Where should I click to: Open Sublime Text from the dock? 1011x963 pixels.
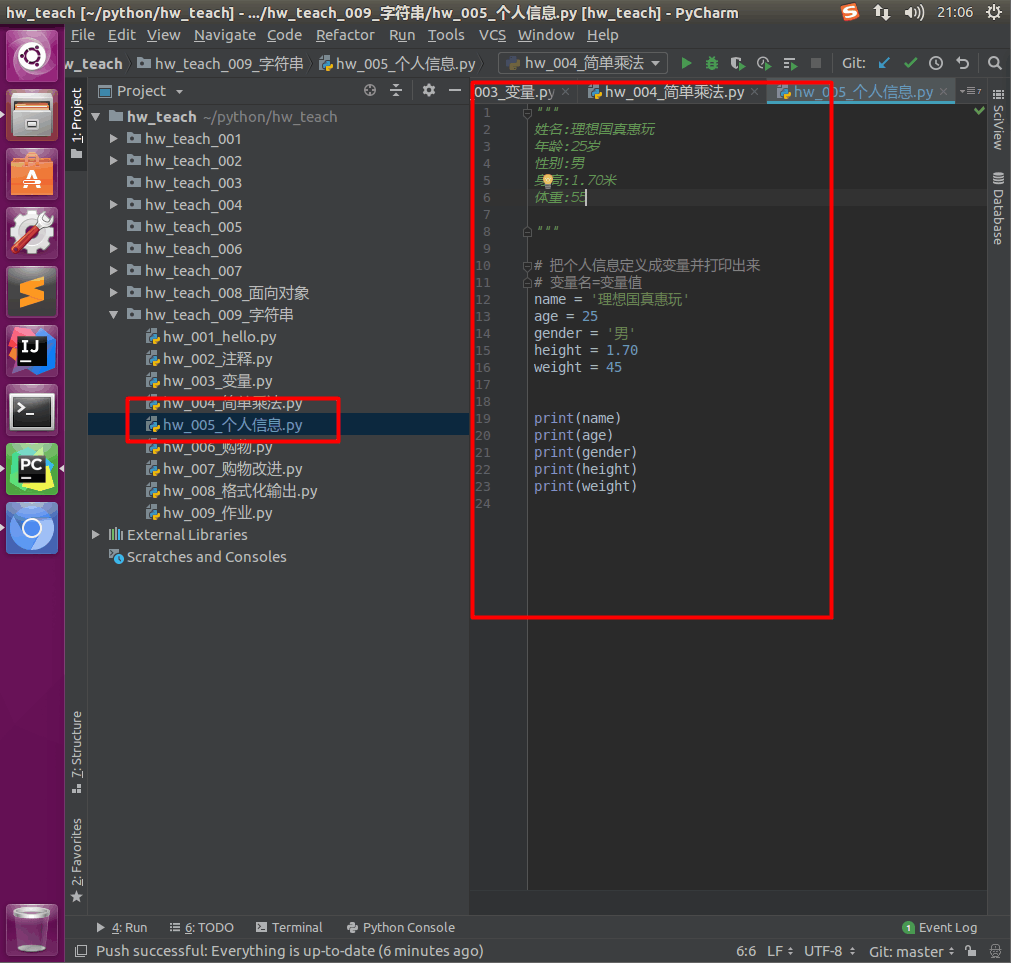coord(32,293)
